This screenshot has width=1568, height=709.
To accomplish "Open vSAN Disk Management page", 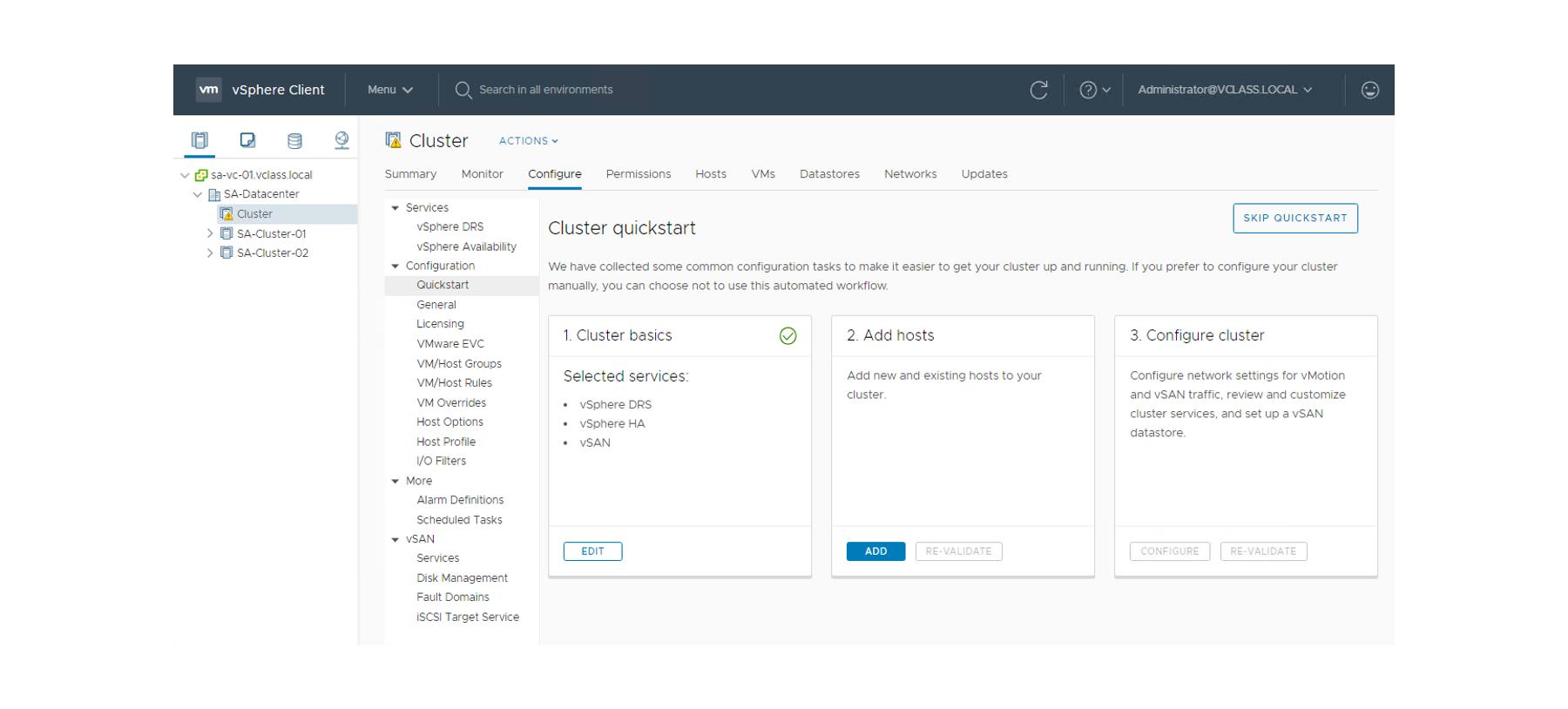I will click(462, 578).
